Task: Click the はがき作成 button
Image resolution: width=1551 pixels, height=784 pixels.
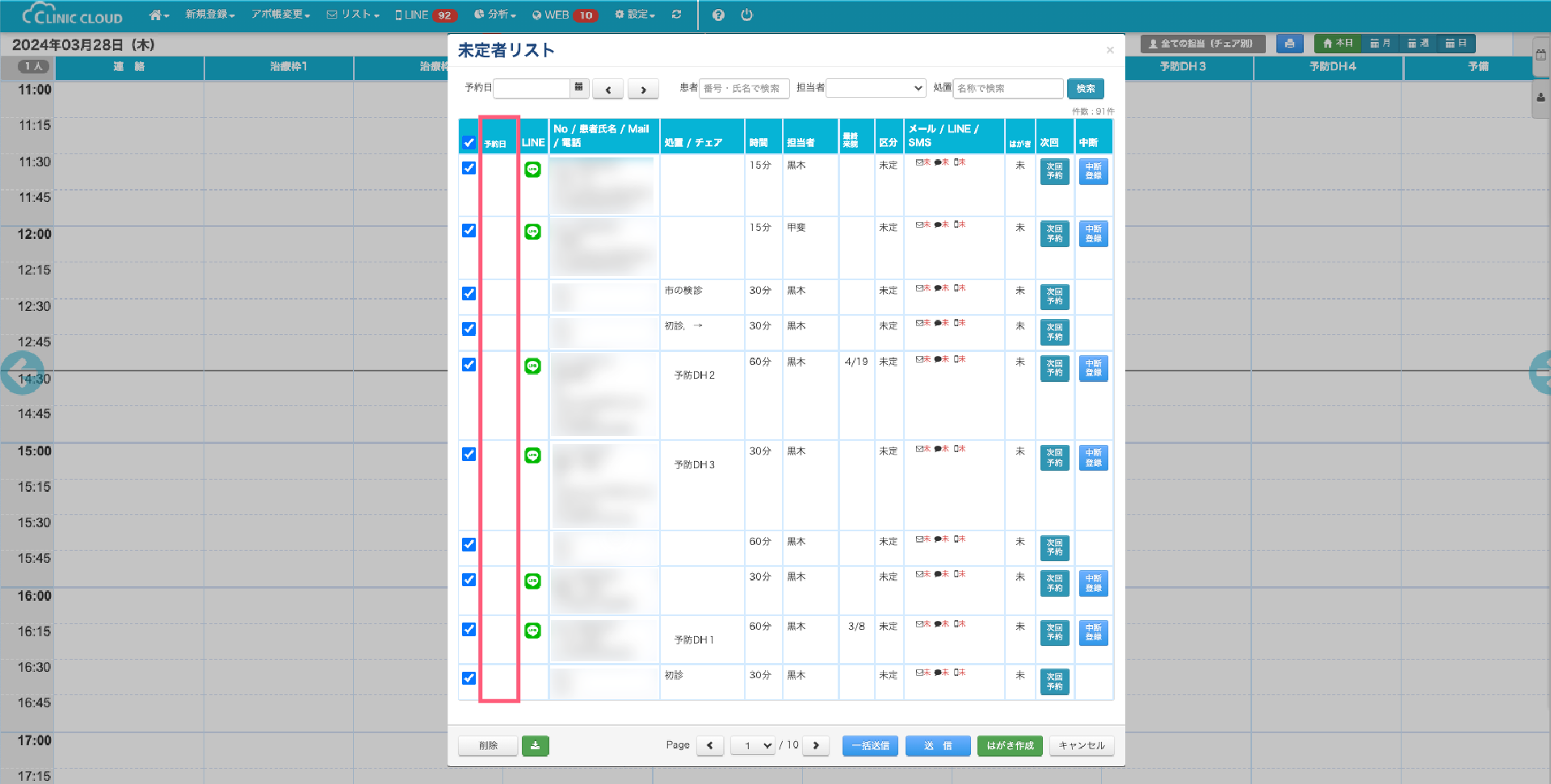Action: tap(1010, 745)
